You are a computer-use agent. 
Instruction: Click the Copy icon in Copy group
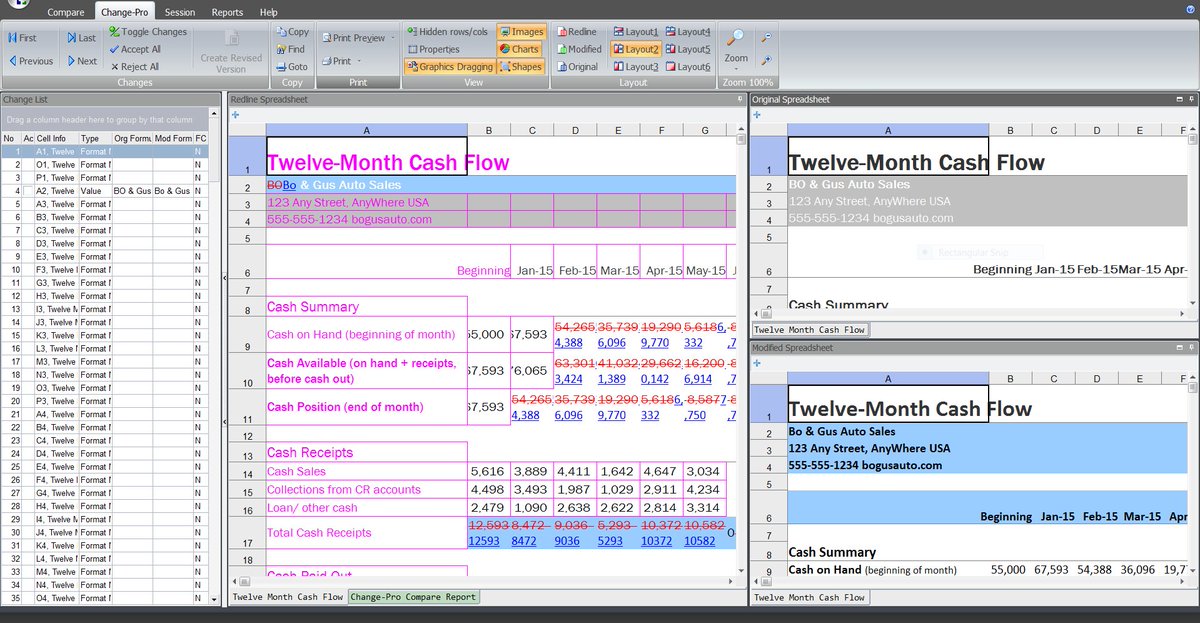coord(292,32)
